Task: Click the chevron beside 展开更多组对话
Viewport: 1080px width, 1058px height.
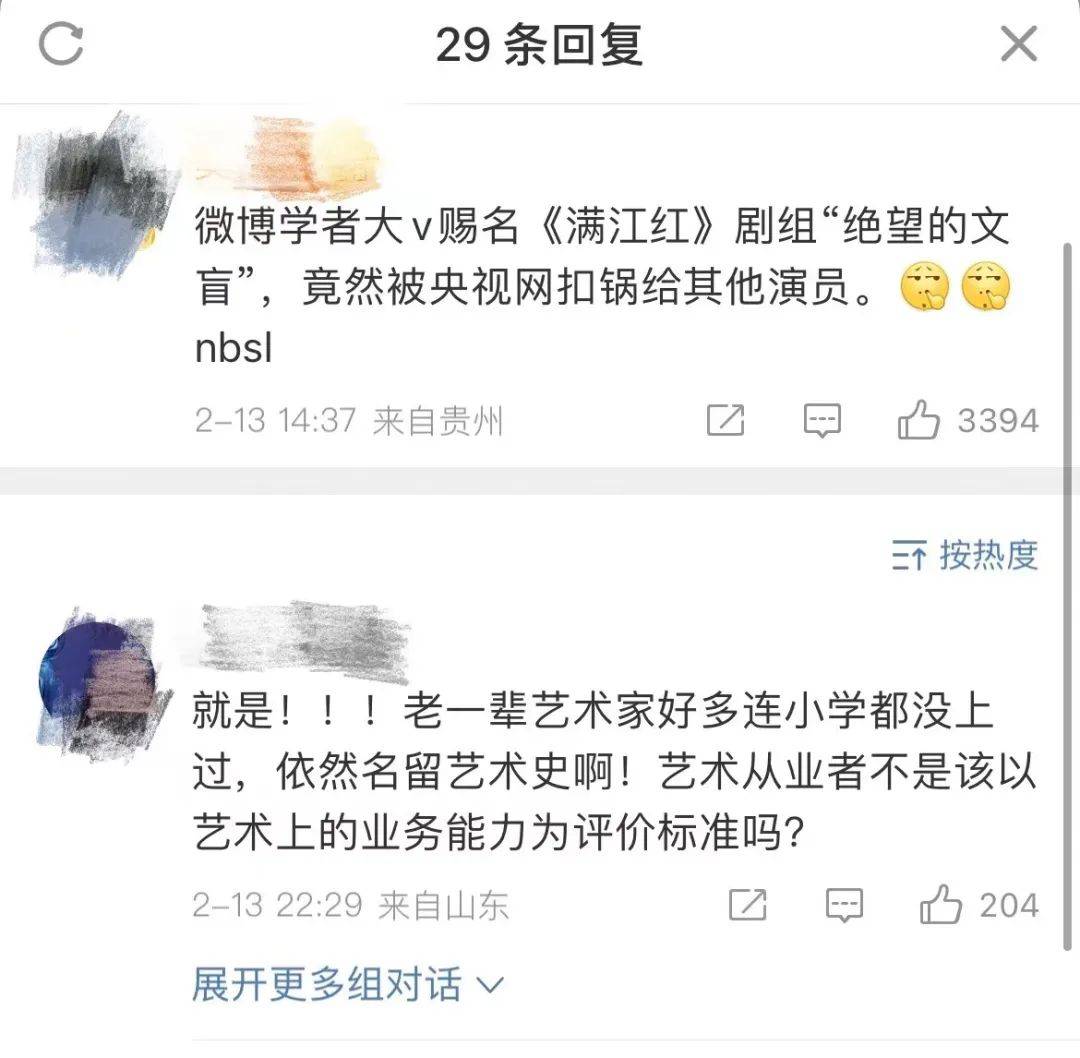Action: coord(490,985)
